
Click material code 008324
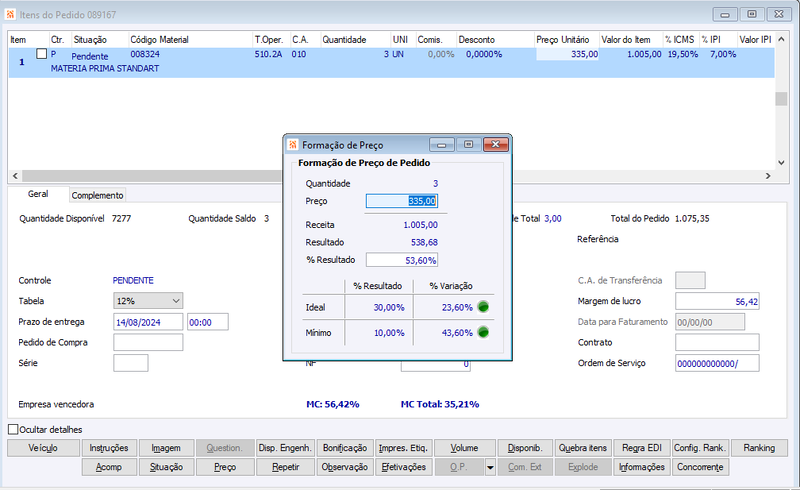(145, 54)
